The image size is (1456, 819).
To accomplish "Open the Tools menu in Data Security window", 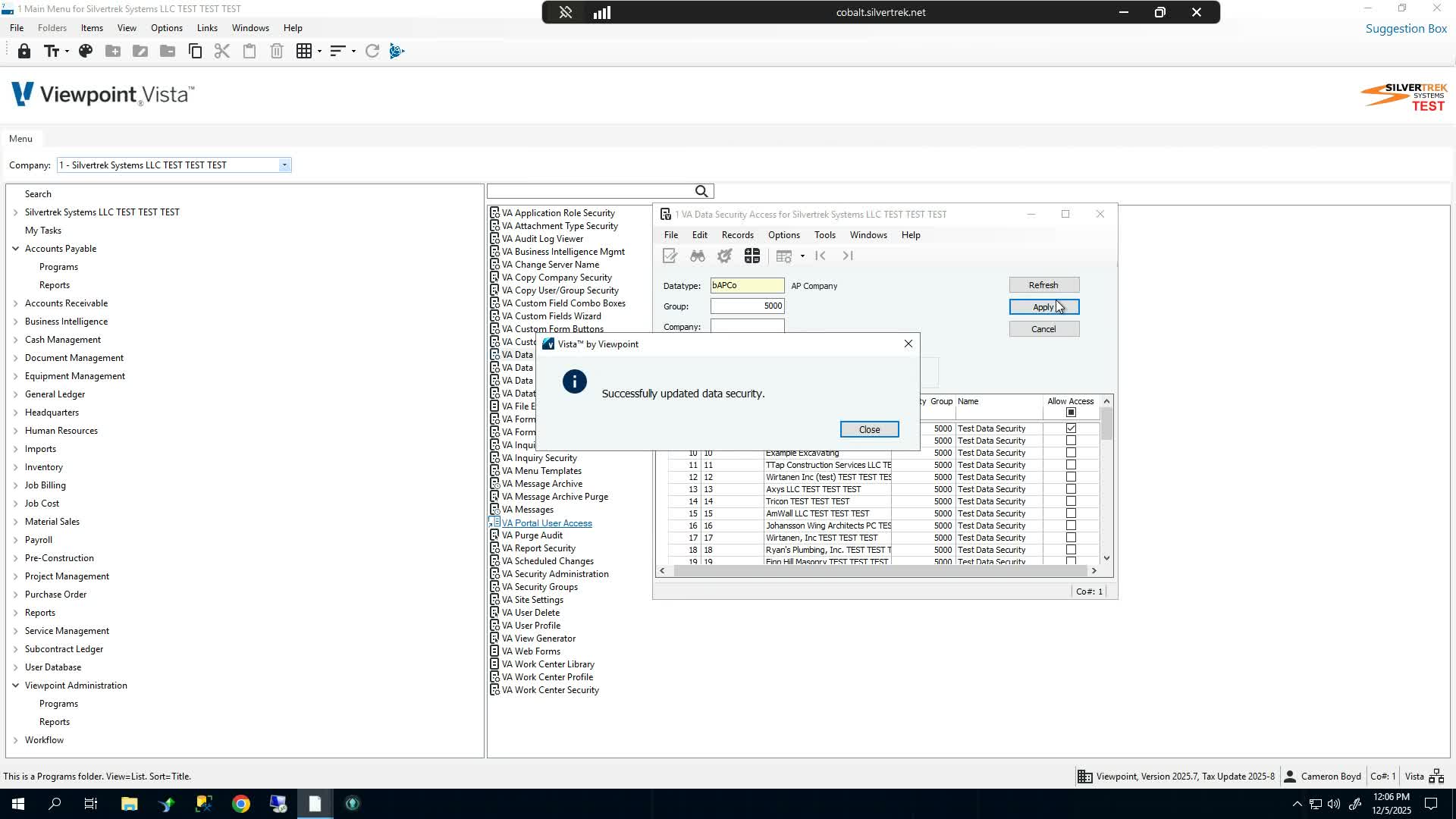I will pos(825,235).
